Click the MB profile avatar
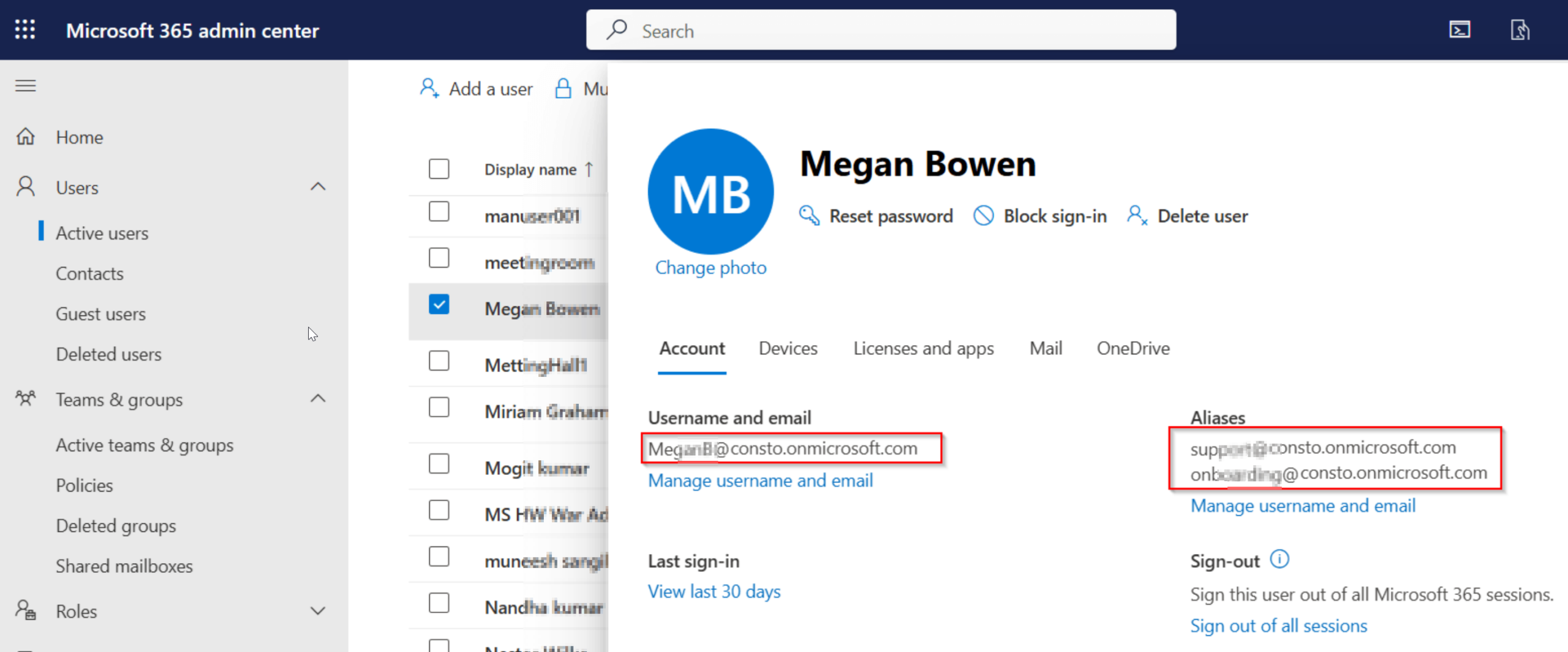Image resolution: width=1568 pixels, height=652 pixels. (710, 192)
